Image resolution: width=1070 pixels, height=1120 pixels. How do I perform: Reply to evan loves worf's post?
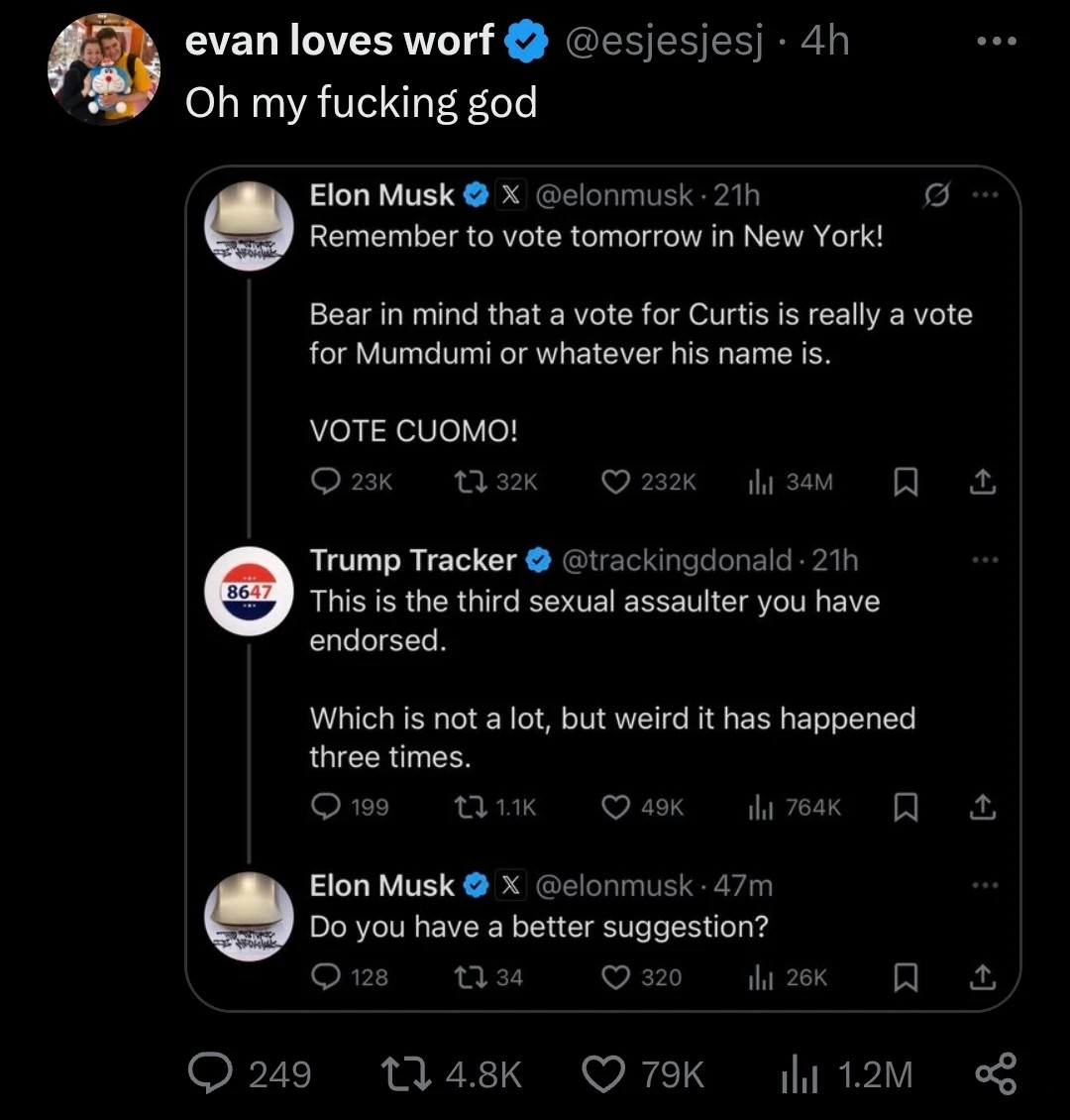[x=211, y=1074]
